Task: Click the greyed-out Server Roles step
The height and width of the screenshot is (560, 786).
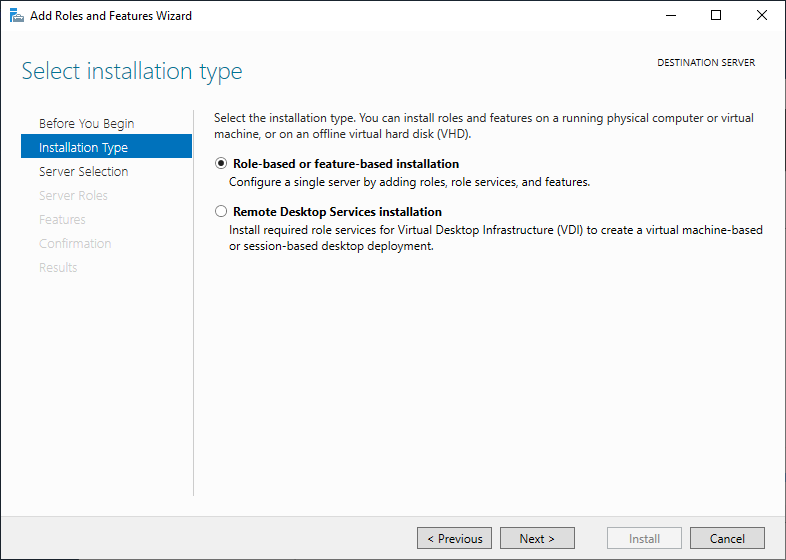Action: [73, 196]
